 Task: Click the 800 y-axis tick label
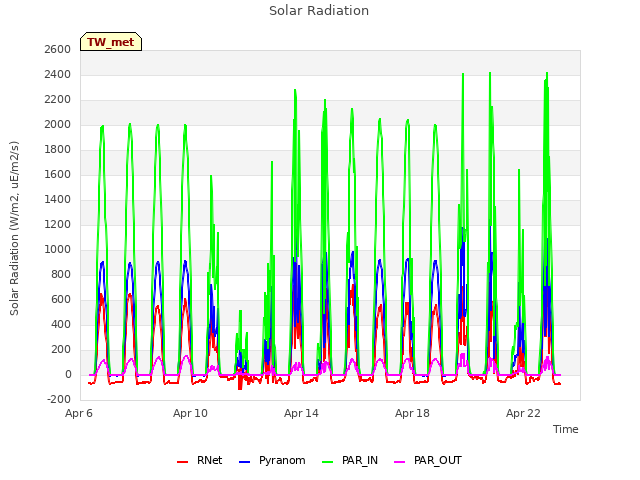(61, 275)
